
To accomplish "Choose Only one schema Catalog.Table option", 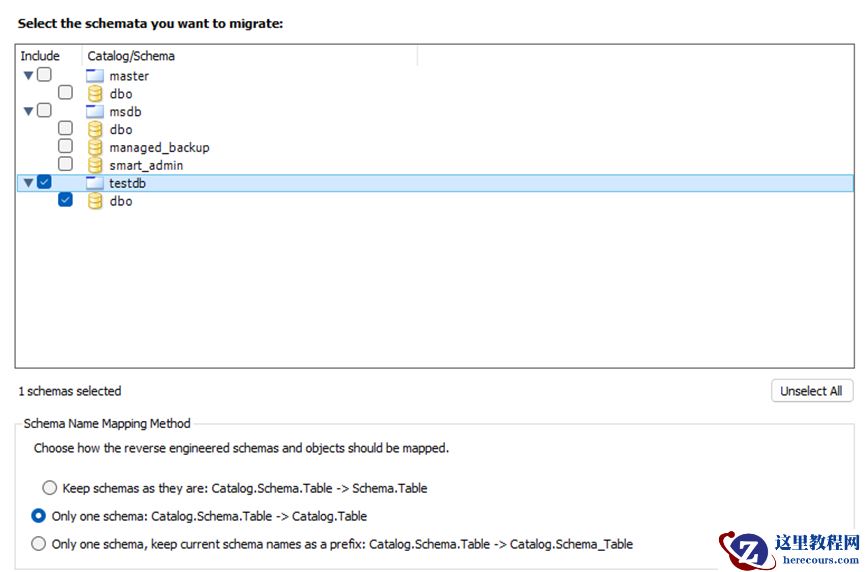I will (39, 516).
